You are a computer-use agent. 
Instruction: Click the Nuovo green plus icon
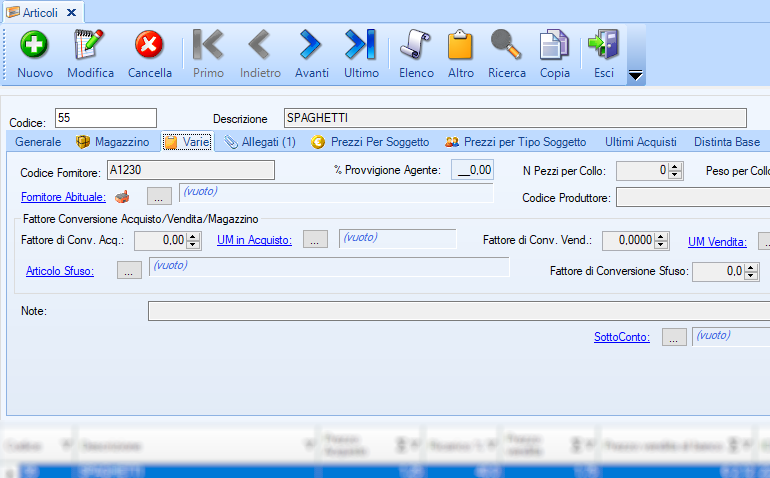35,46
